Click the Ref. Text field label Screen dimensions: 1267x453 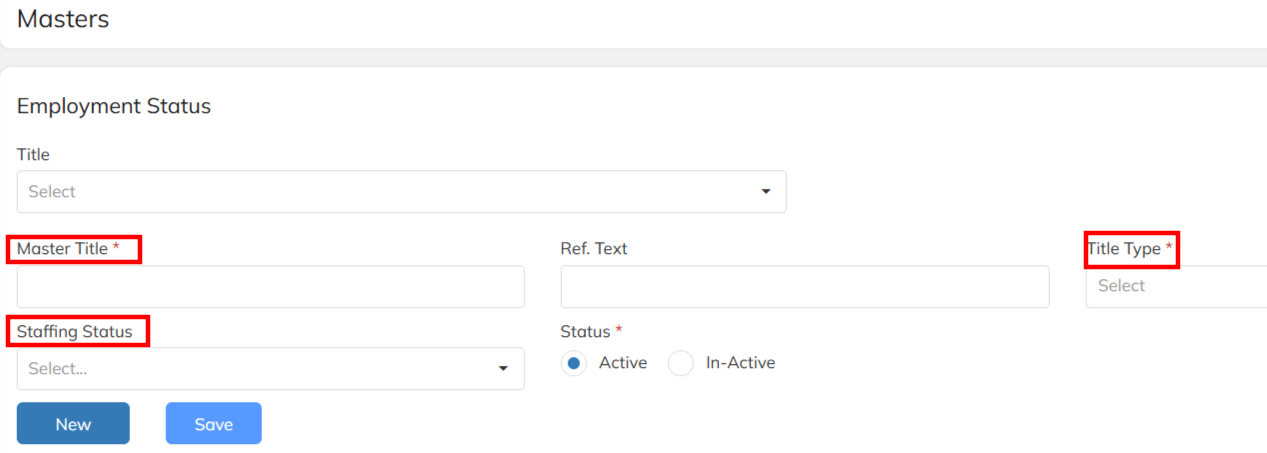tap(594, 249)
